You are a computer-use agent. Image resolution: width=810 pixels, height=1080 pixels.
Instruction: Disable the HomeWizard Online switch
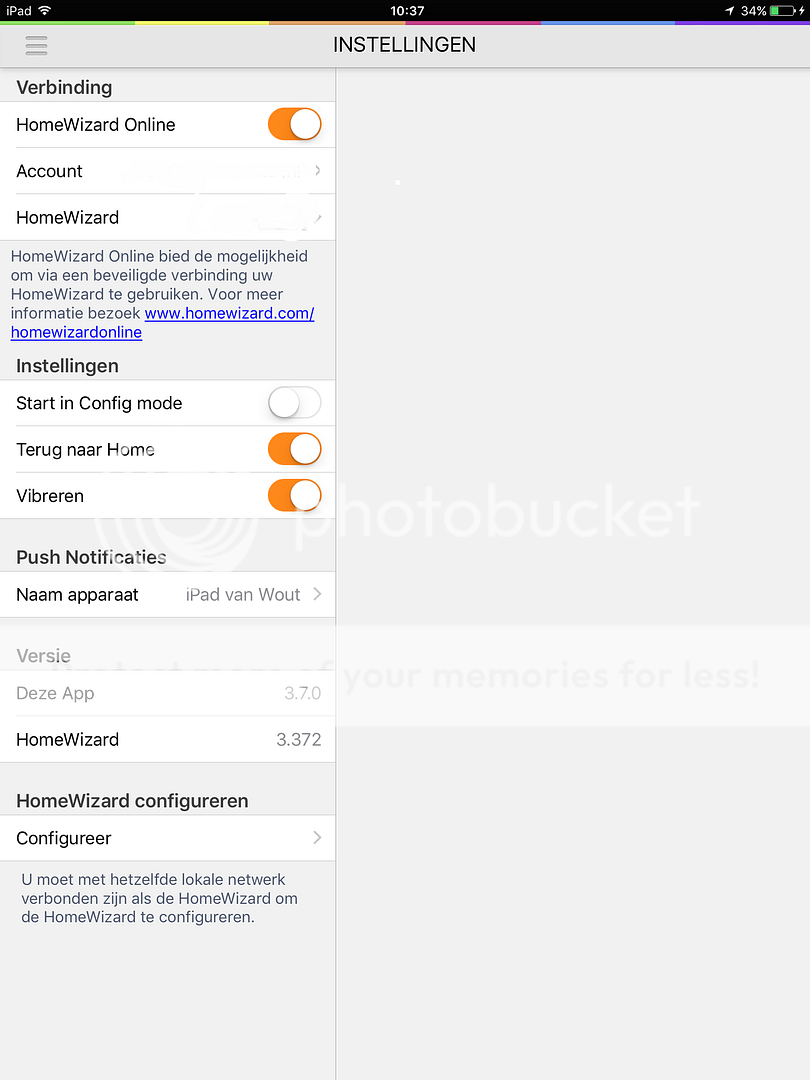(x=295, y=125)
